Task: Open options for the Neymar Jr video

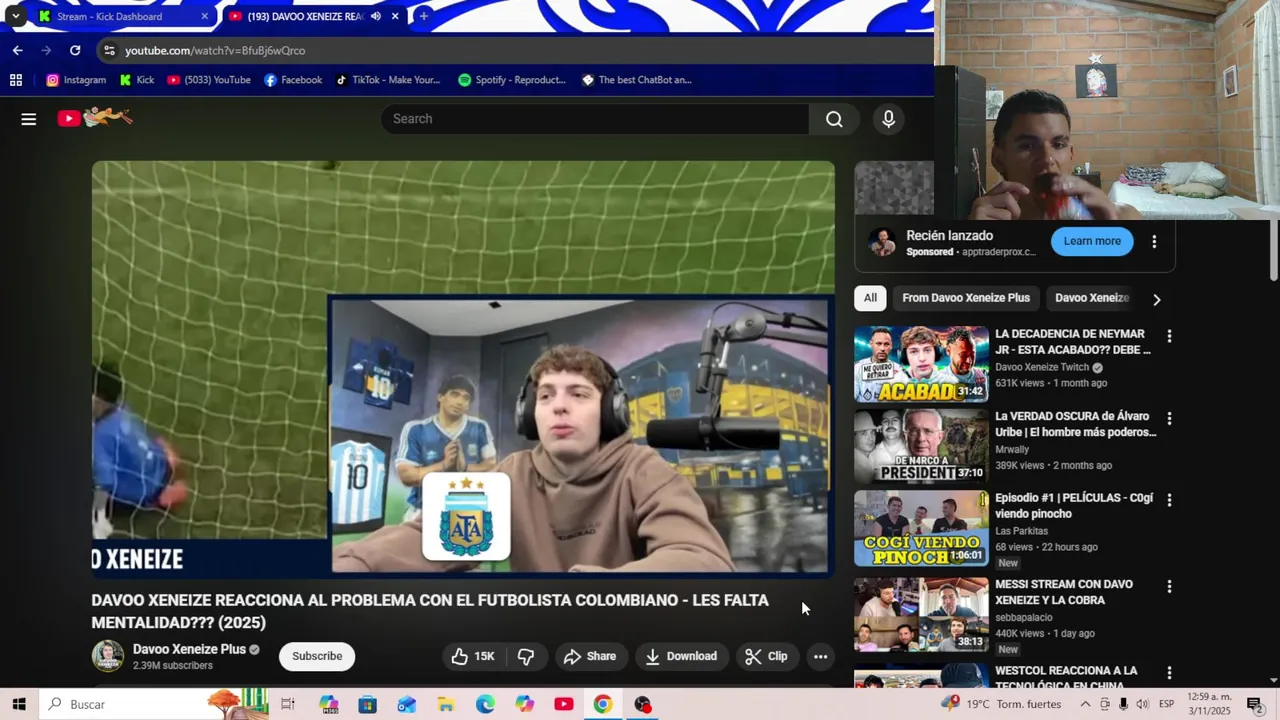Action: point(1169,336)
